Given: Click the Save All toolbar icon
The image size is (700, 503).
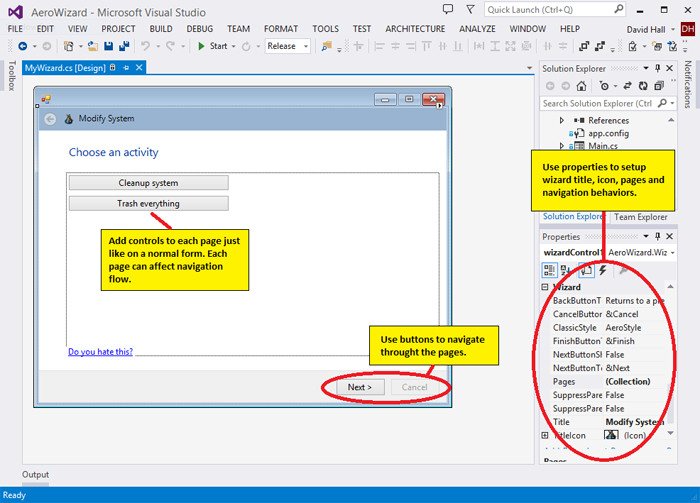Looking at the screenshot, I should pyautogui.click(x=124, y=46).
